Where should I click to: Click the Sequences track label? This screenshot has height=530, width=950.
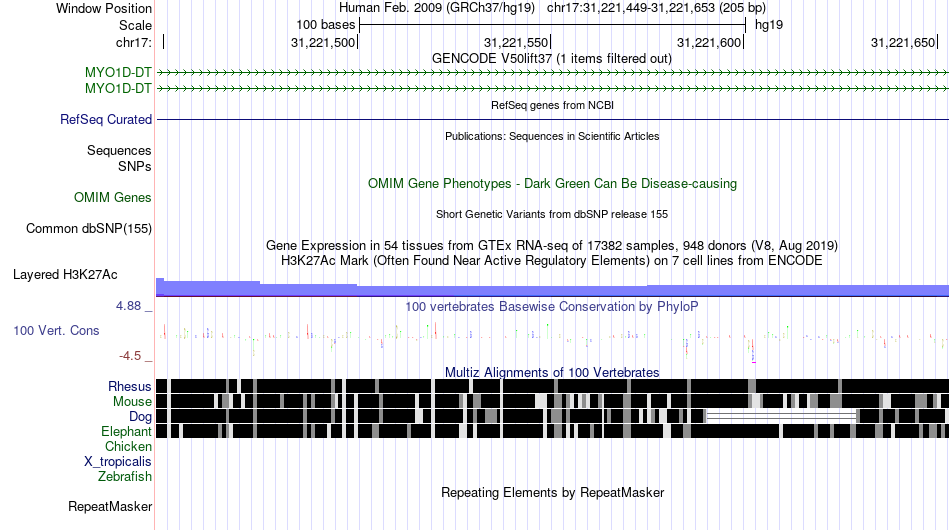[x=119, y=150]
